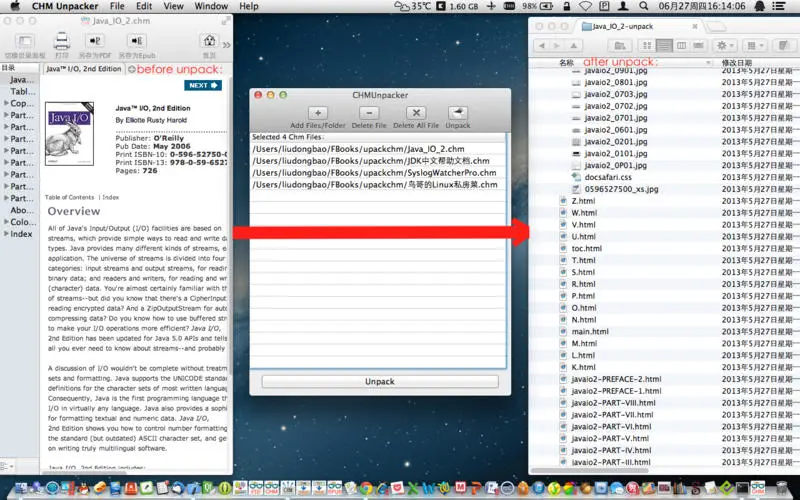
Task: Sort by the 修改日期 column header
Action: 737,63
